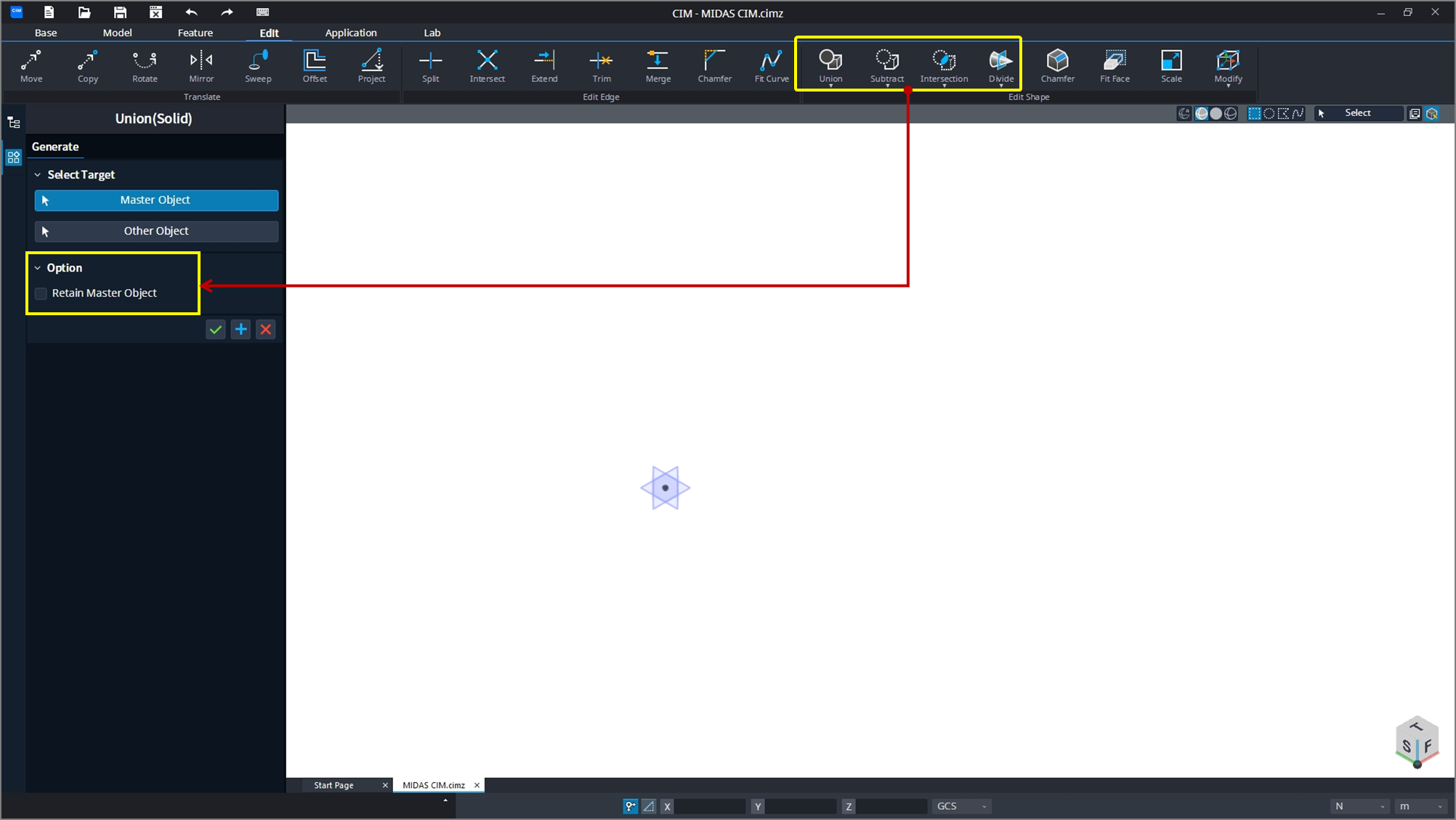Redo the last action

(227, 12)
